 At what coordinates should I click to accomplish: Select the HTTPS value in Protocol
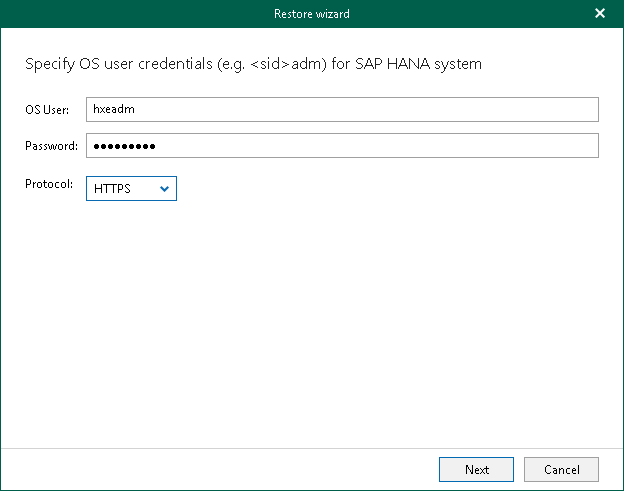coord(112,188)
